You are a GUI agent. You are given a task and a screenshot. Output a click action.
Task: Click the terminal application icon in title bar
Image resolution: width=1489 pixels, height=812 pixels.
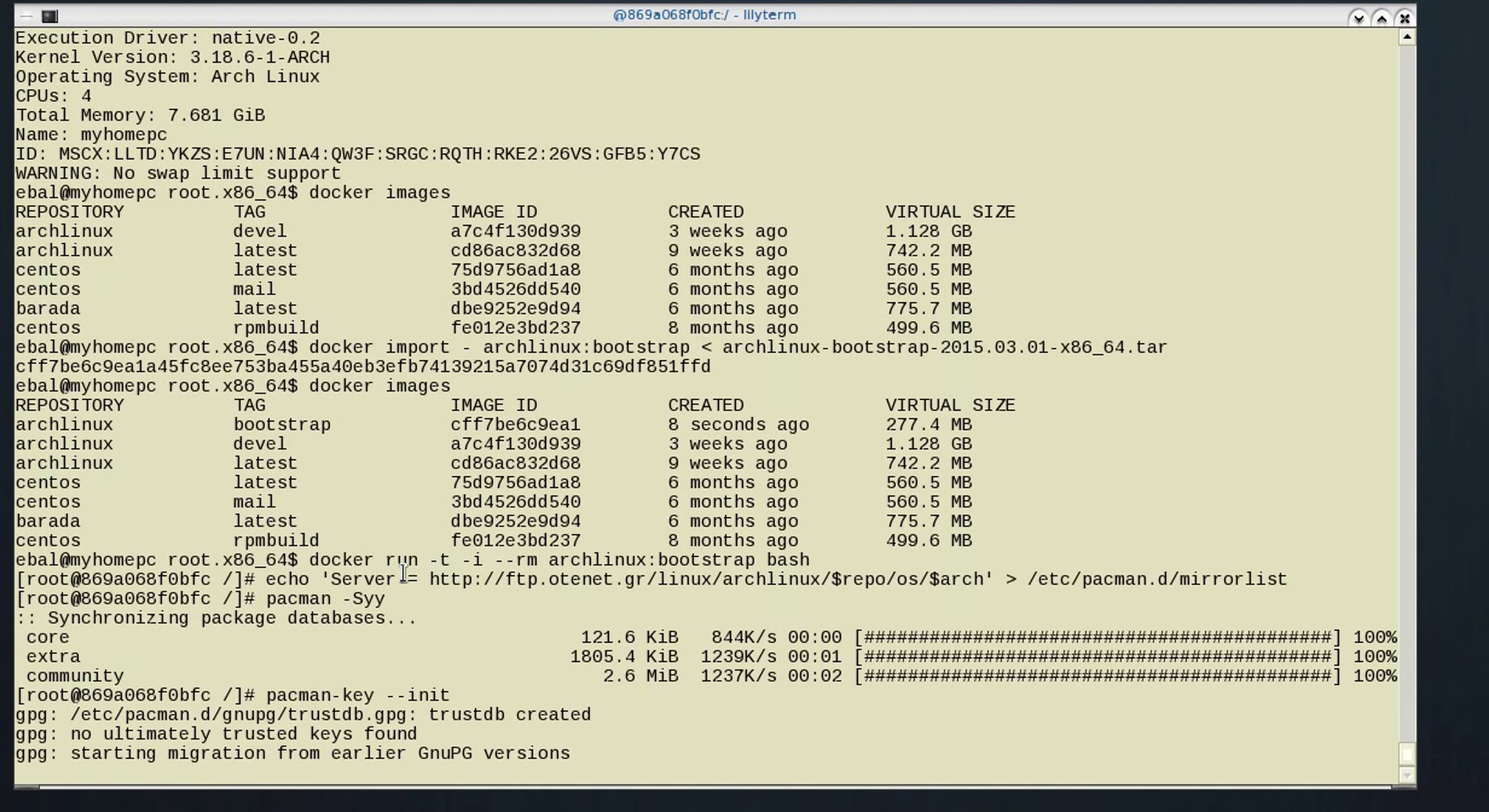click(50, 16)
